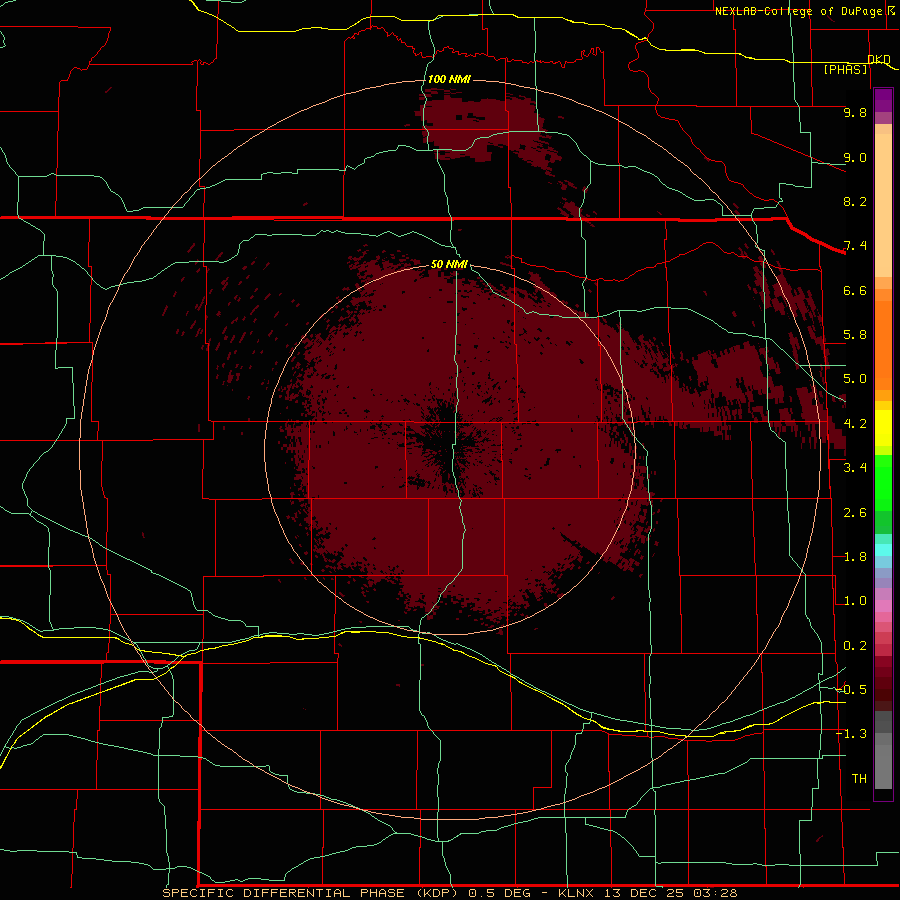Click the -0.5 value on color scale
Screen dimensions: 900x900
(852, 690)
